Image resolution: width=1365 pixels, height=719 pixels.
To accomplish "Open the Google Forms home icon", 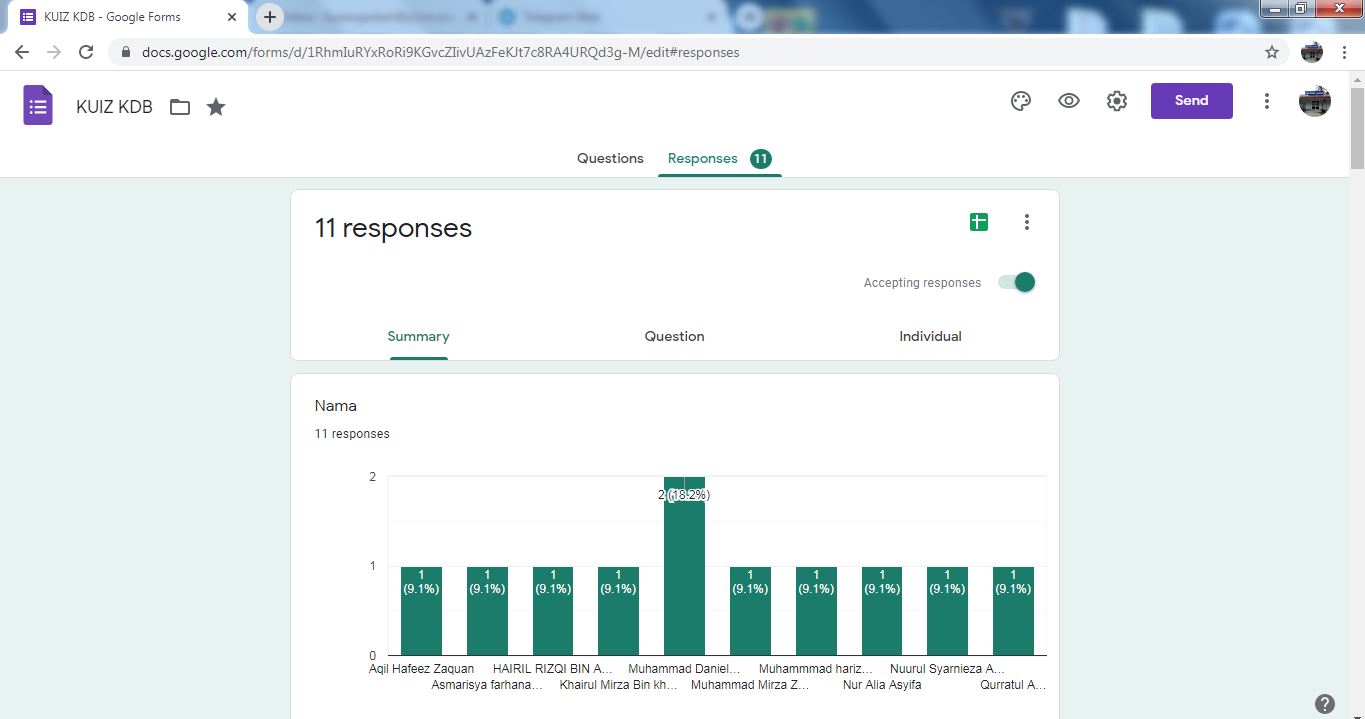I will click(x=38, y=105).
